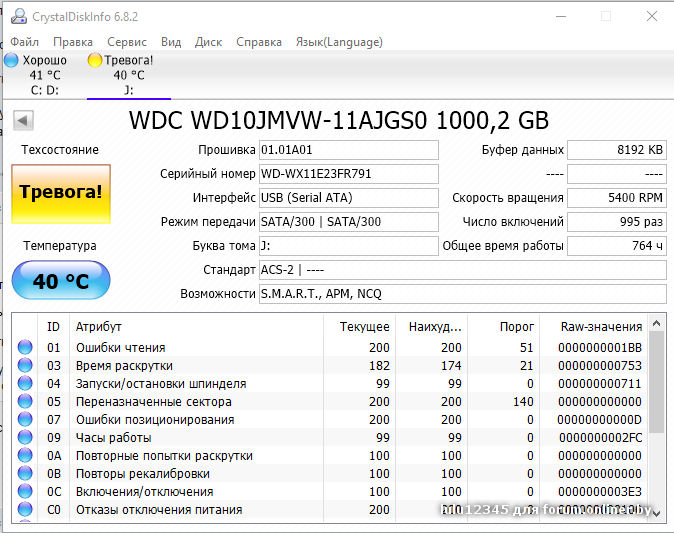Screen dimensions: 674x533
Task: Click the SMART list scroll up arrow
Action: (656, 324)
